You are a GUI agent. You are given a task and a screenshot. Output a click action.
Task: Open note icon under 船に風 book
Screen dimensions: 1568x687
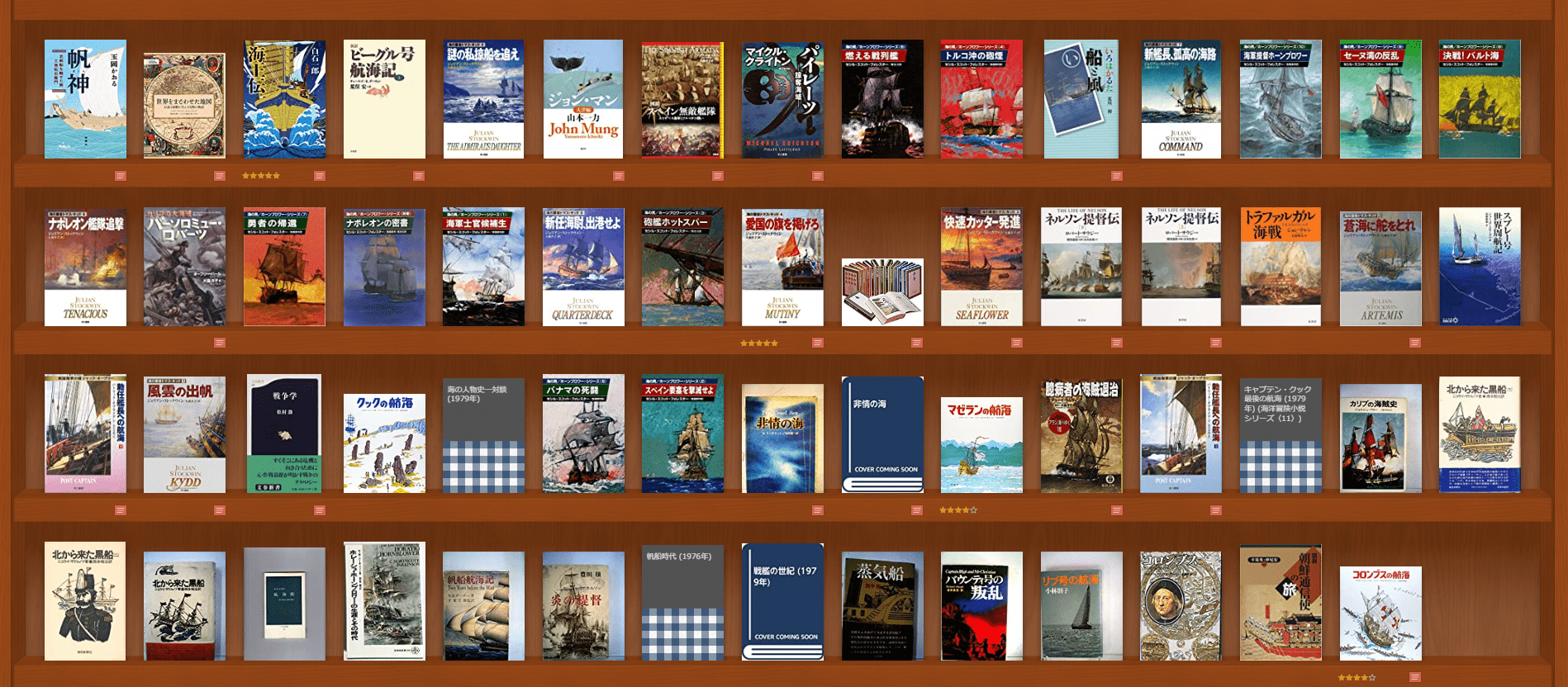pos(1117,176)
